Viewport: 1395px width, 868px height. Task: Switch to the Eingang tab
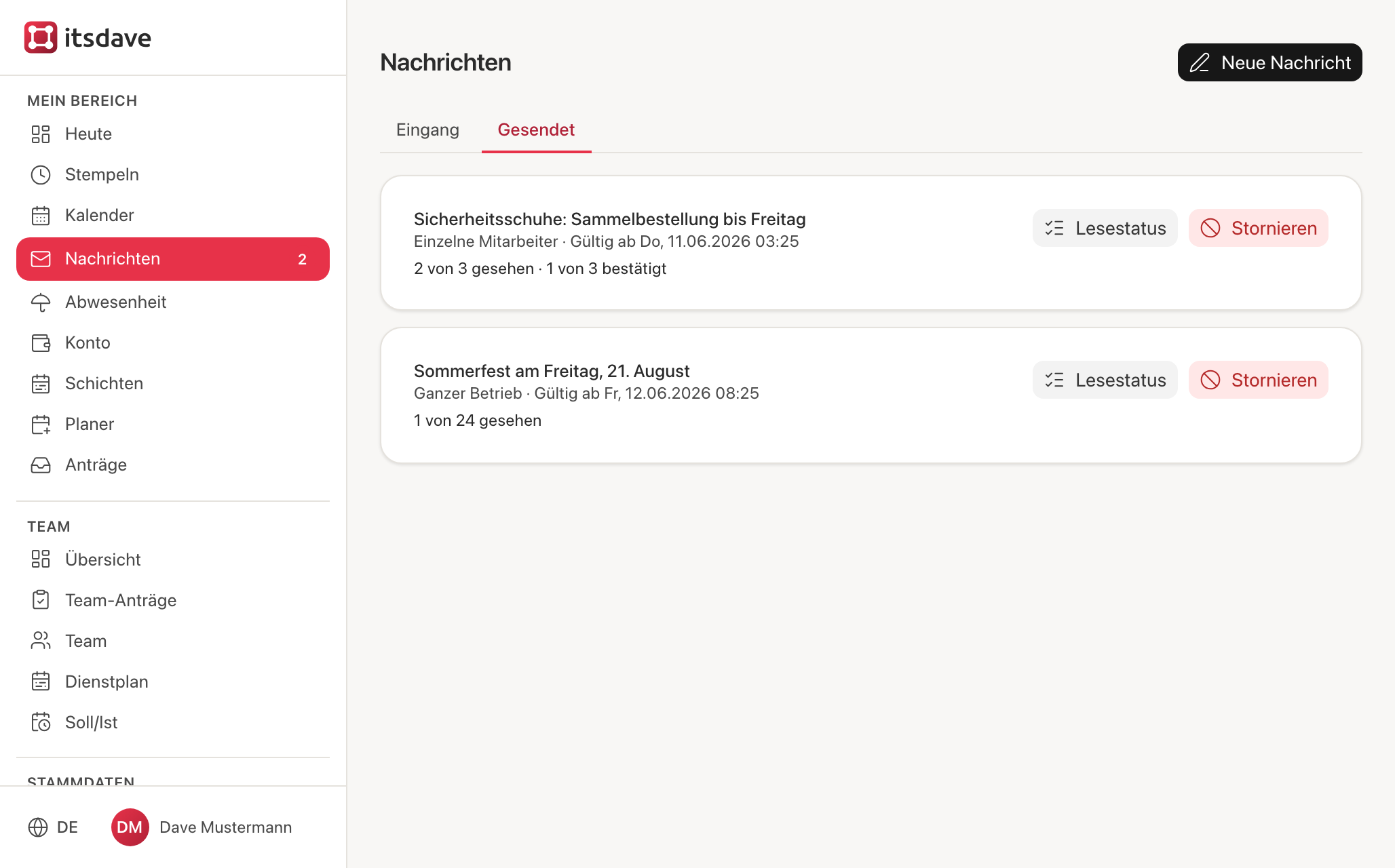tap(427, 130)
